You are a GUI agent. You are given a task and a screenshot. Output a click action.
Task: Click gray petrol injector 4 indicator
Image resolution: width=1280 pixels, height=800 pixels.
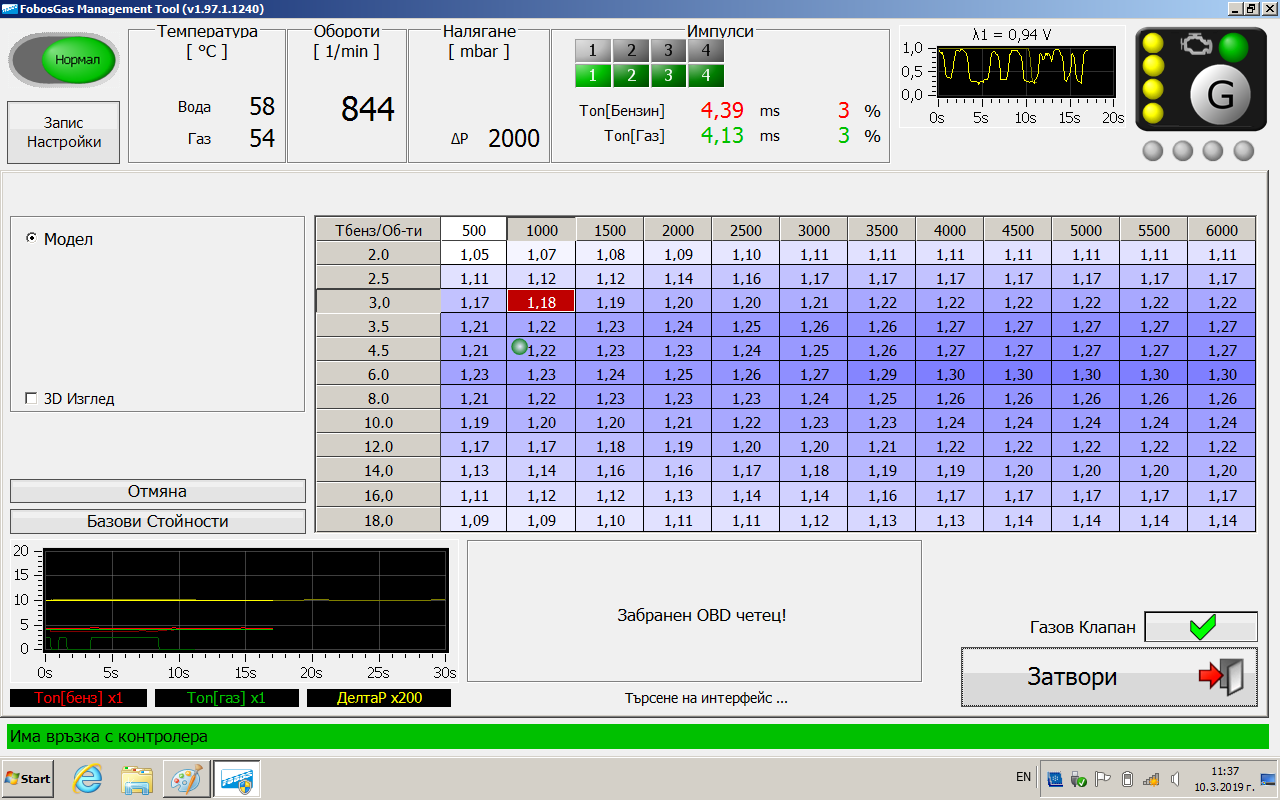pyautogui.click(x=706, y=50)
